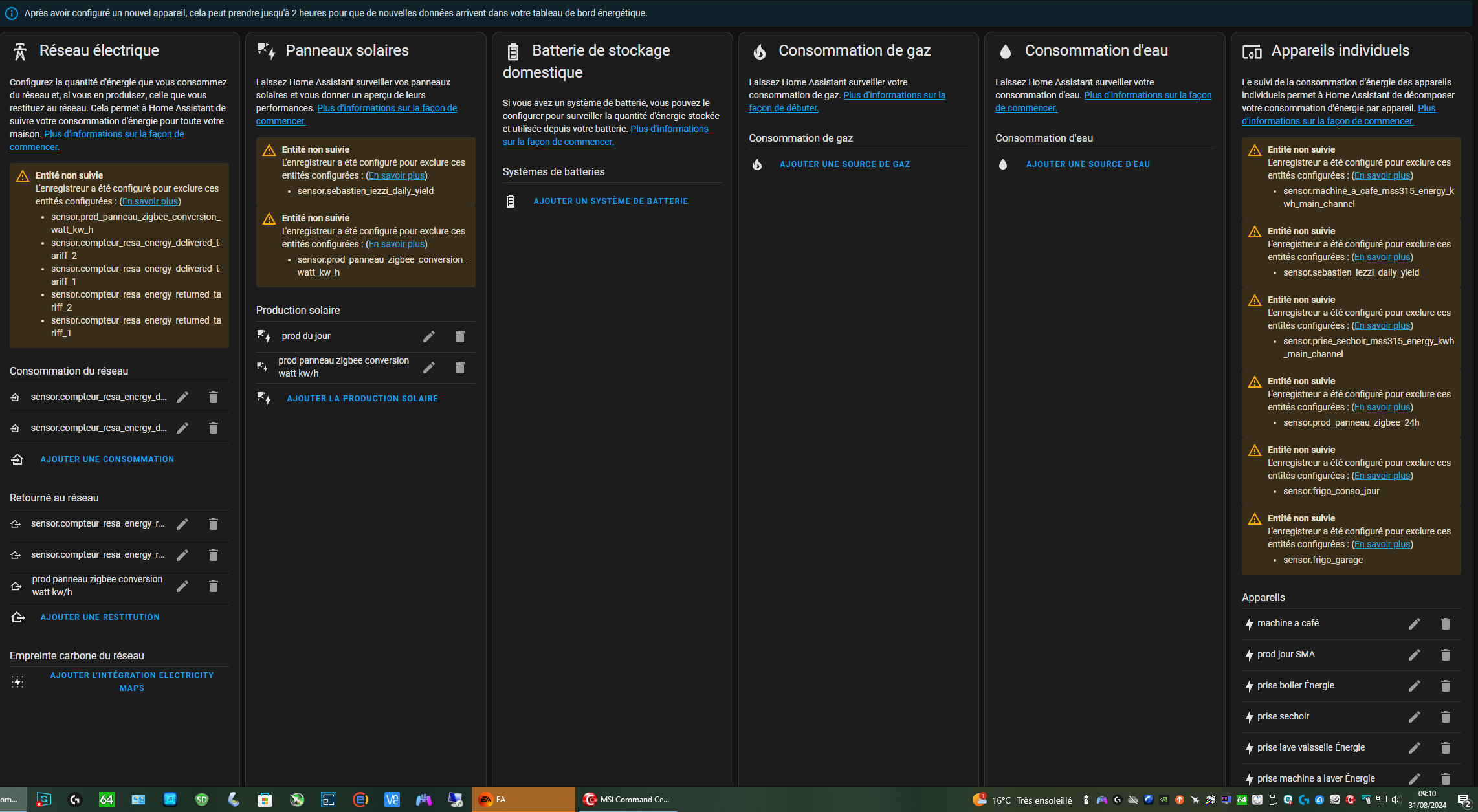Screen dimensions: 1478x812
Task: Open 'En savoir plus' link in Réseau électrique warning
Action: click(x=150, y=201)
